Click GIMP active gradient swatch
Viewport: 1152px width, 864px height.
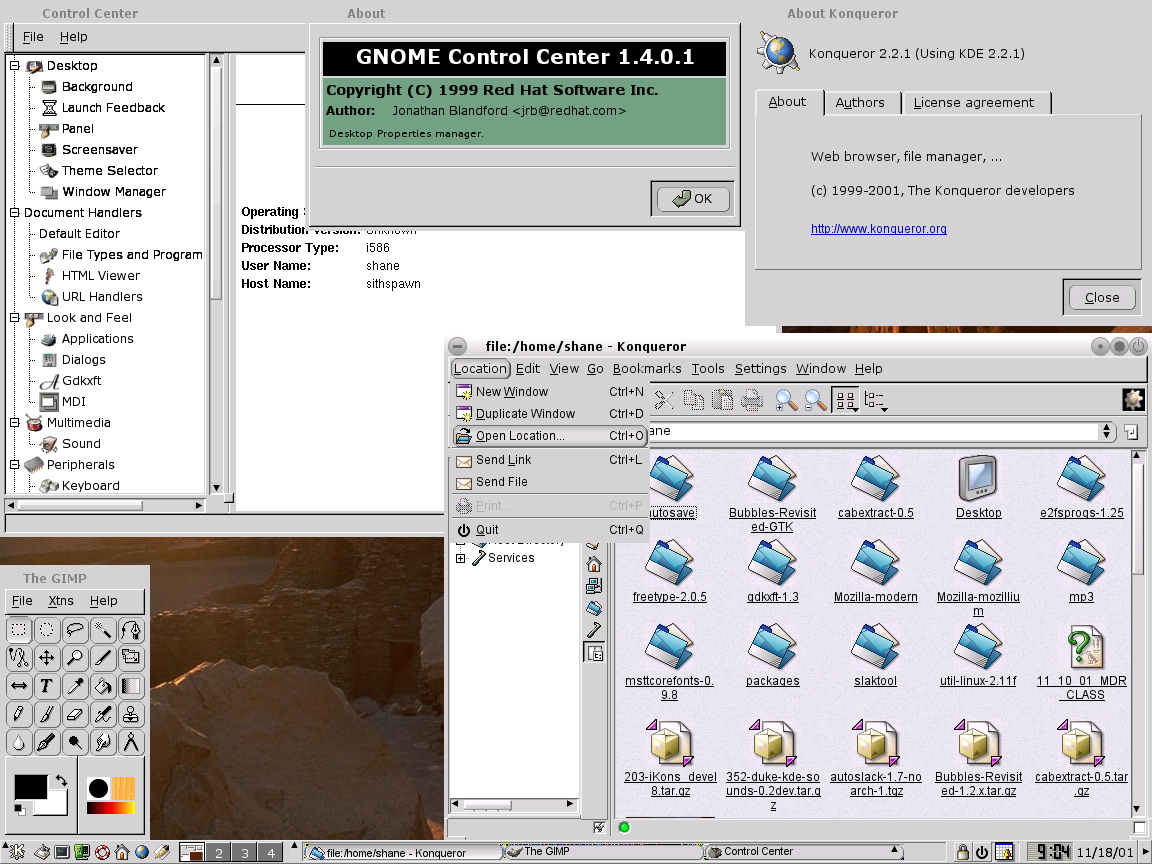click(x=111, y=808)
